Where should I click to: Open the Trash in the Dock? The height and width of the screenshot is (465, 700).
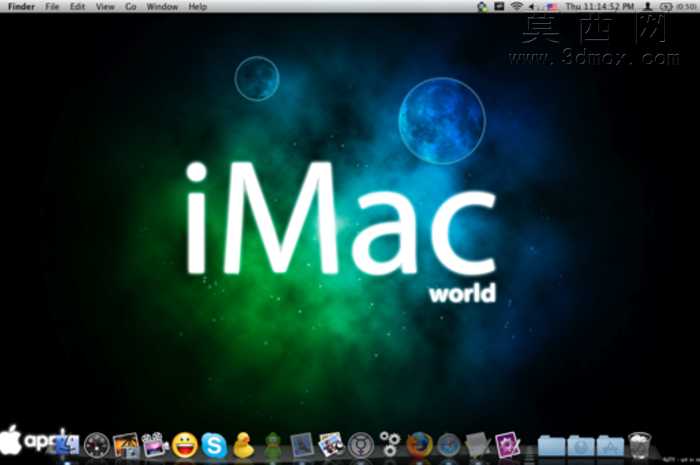pyautogui.click(x=639, y=444)
